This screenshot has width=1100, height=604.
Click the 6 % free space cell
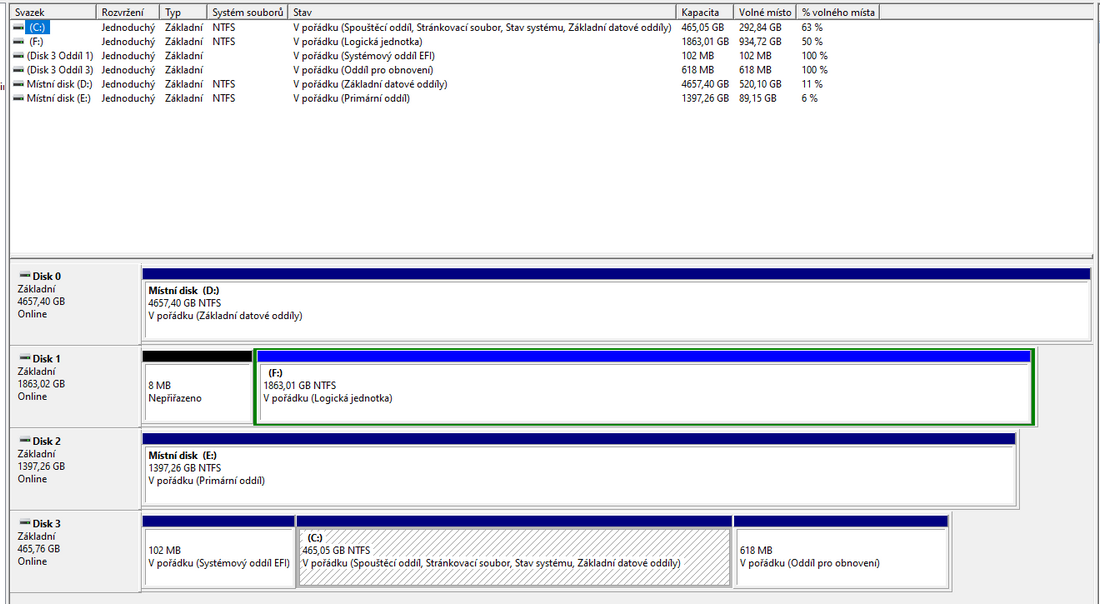coord(810,98)
